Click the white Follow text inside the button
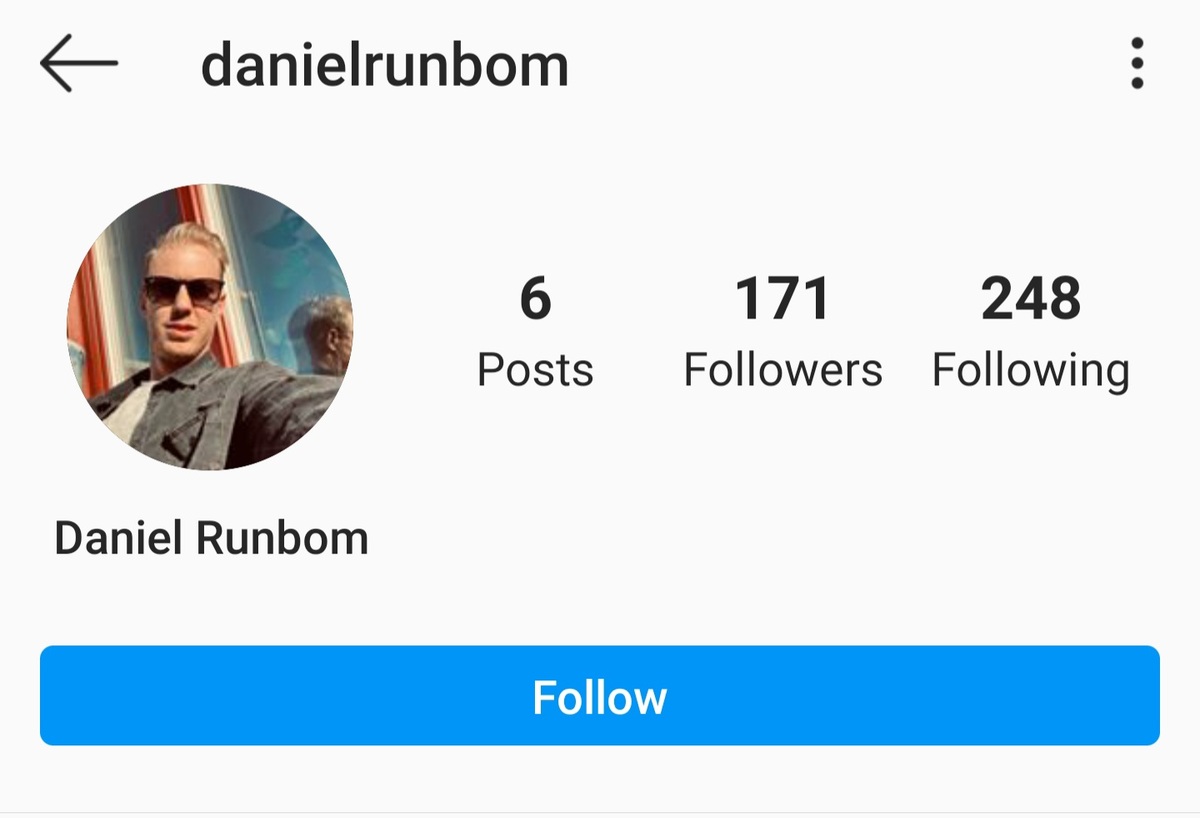 coord(600,696)
